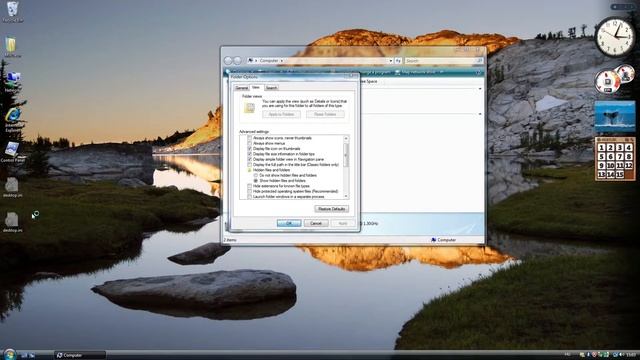Click the Help icon on Explorer toolbar
The width and height of the screenshot is (640, 360).
pyautogui.click(x=478, y=73)
